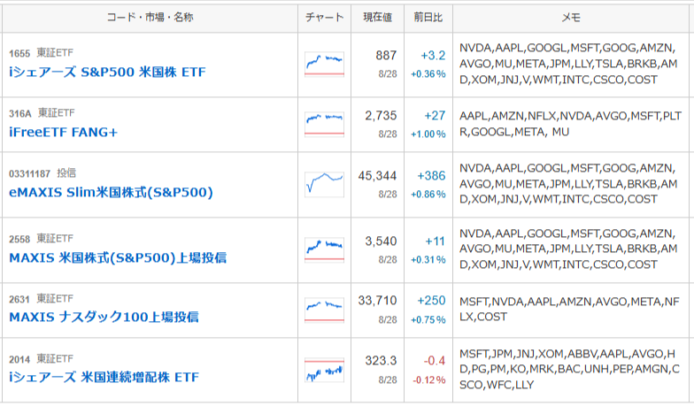Click the メモ column header
Viewport: 694px width, 406px height.
click(x=571, y=17)
